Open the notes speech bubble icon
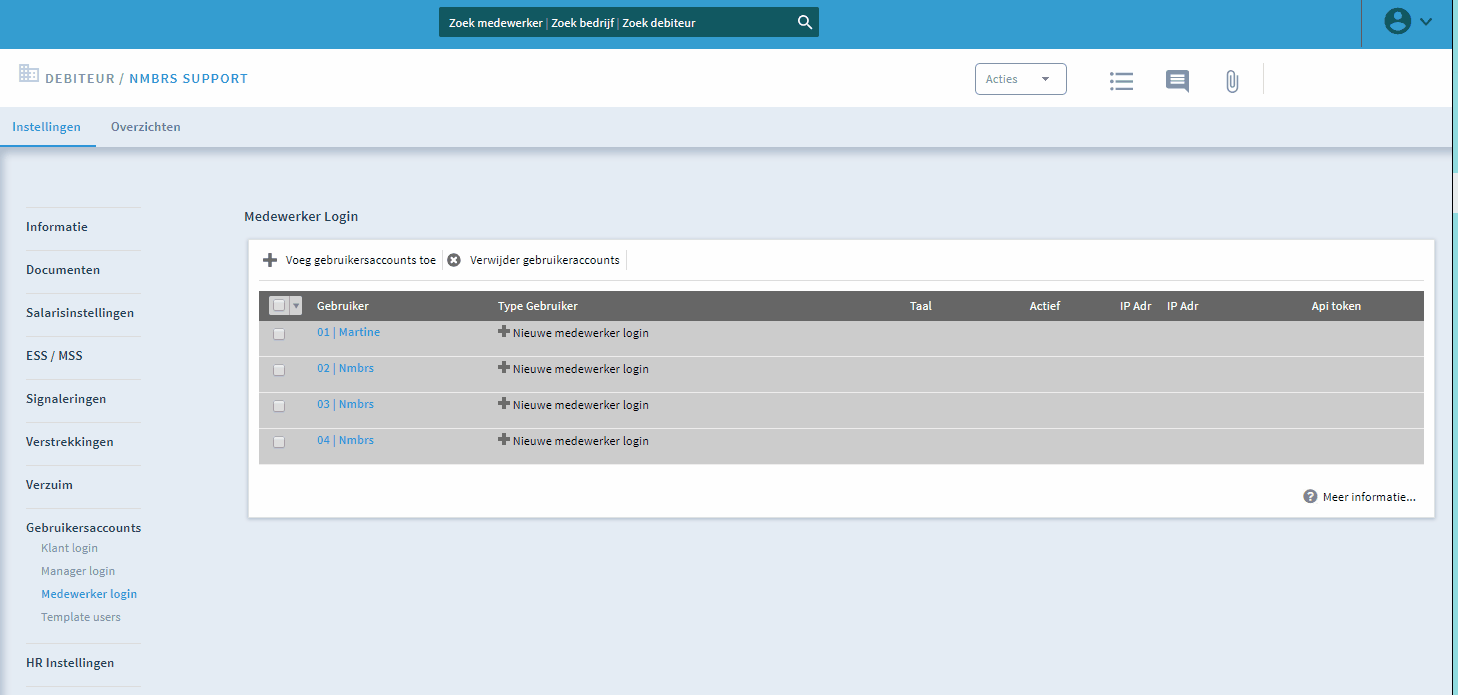The height and width of the screenshot is (695, 1458). pos(1177,81)
